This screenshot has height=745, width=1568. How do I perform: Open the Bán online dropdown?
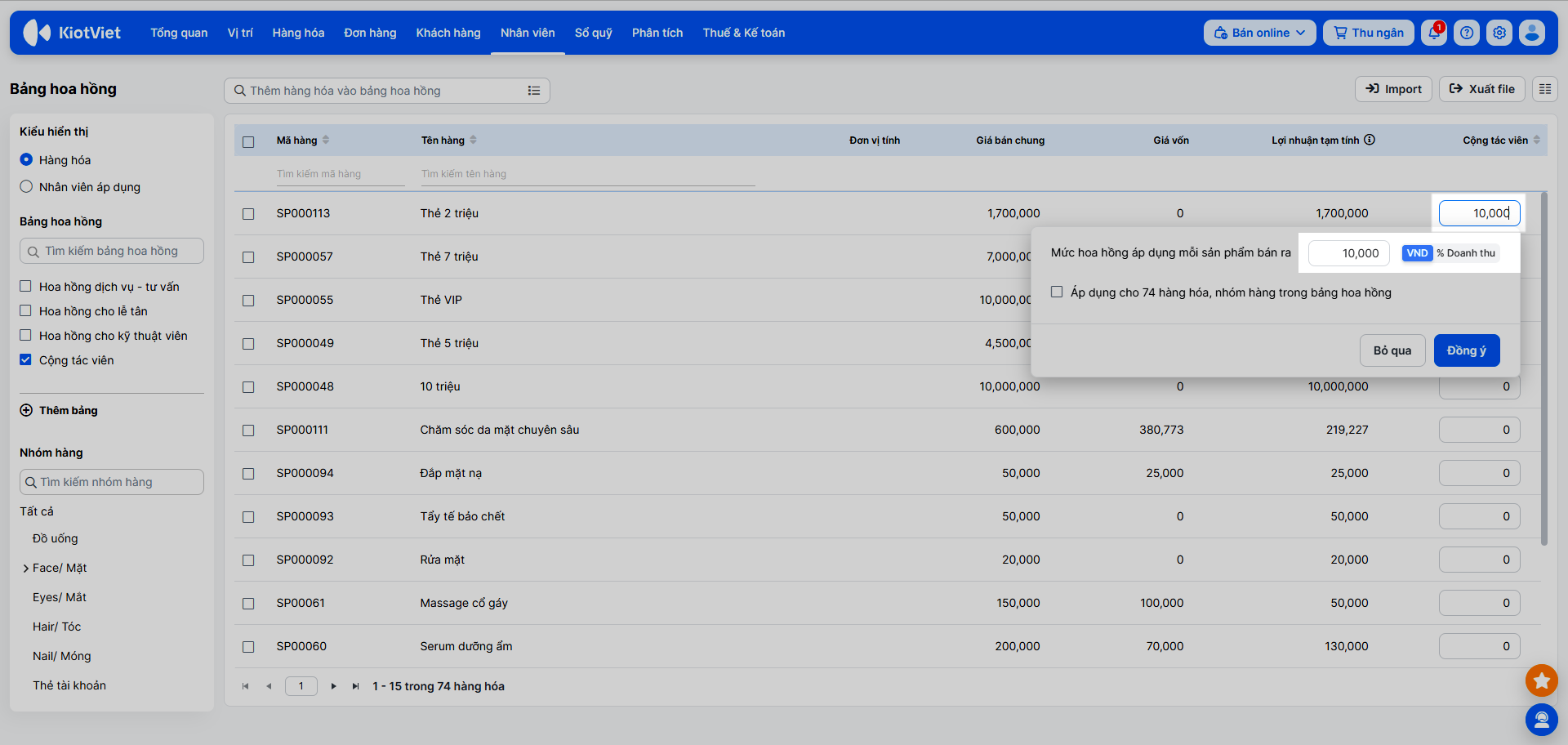[1259, 33]
